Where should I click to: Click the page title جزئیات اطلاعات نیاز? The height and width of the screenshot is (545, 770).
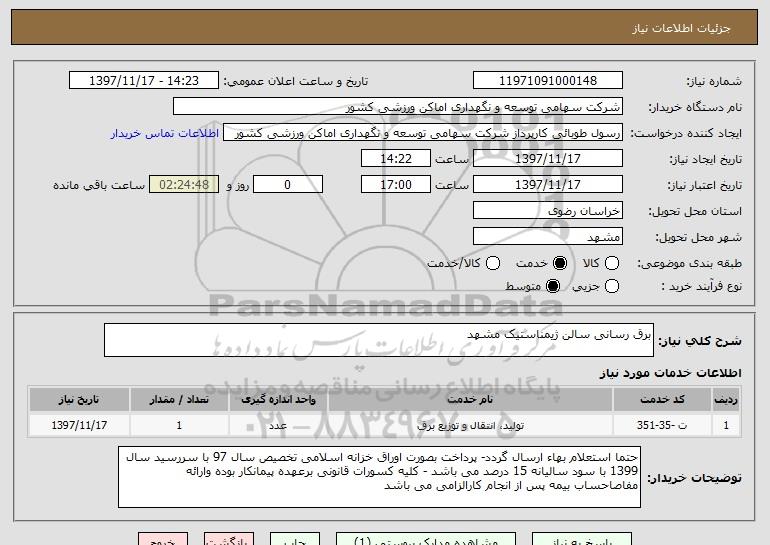681,28
